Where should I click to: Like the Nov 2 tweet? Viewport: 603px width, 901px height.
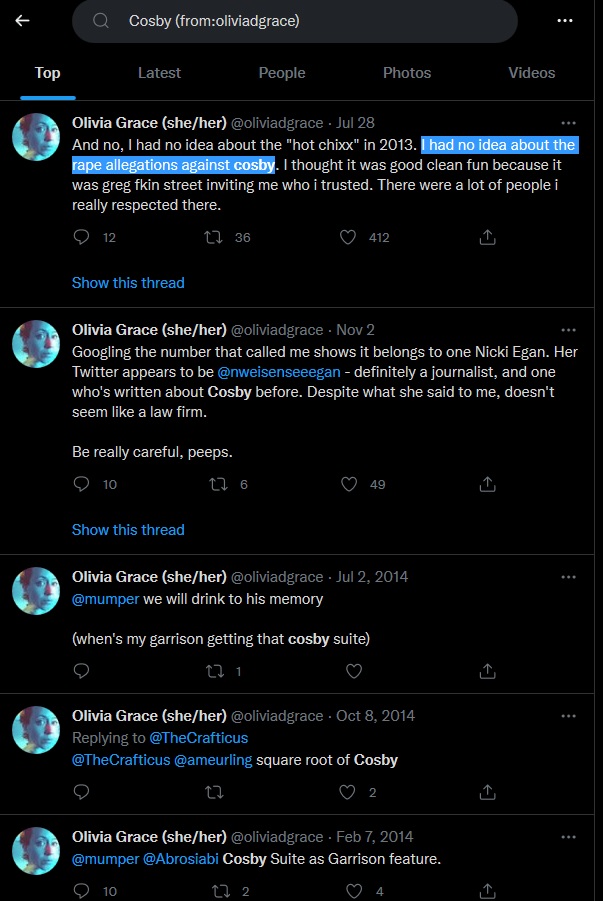click(x=349, y=484)
